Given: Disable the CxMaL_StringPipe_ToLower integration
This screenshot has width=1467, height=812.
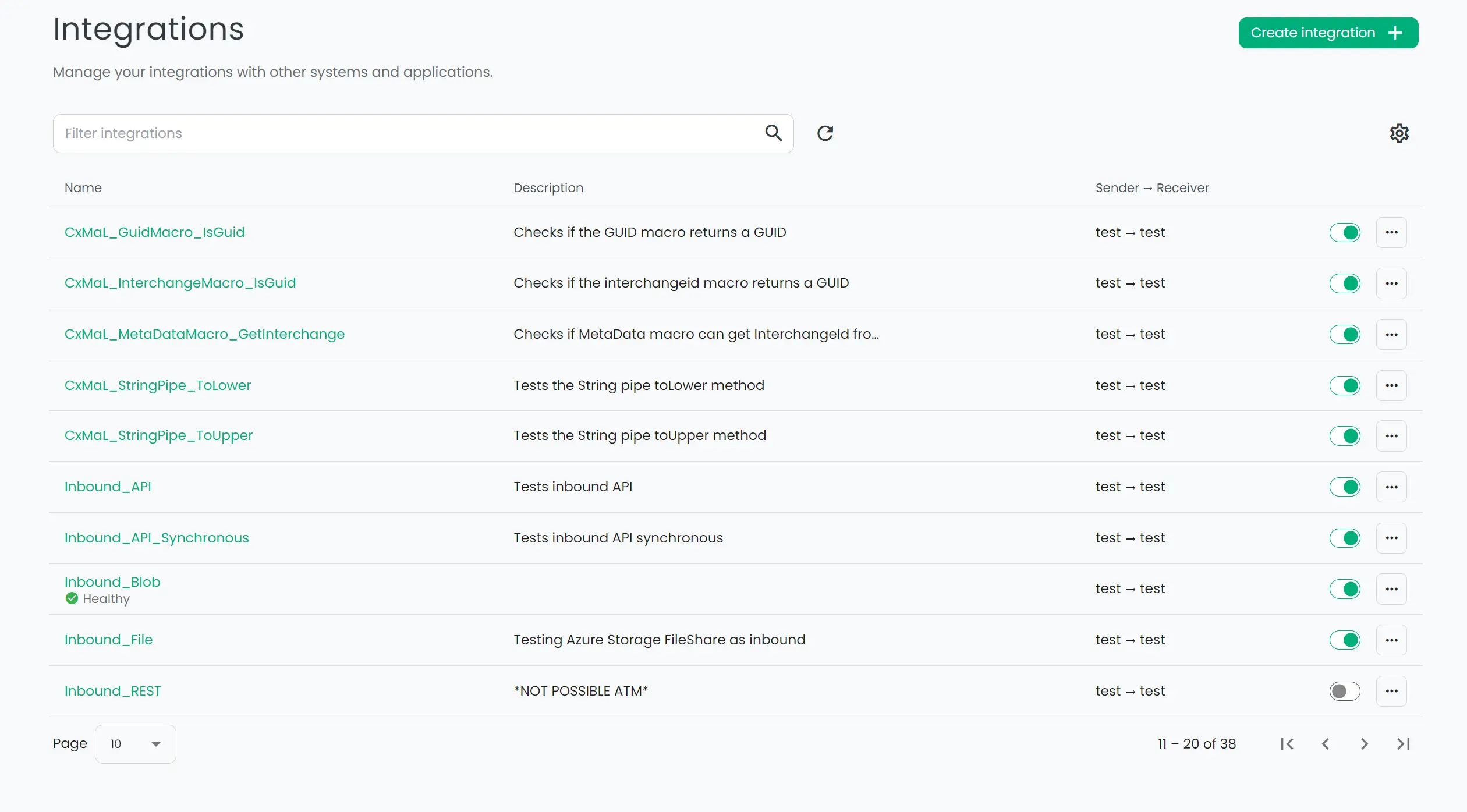Looking at the screenshot, I should (1345, 385).
